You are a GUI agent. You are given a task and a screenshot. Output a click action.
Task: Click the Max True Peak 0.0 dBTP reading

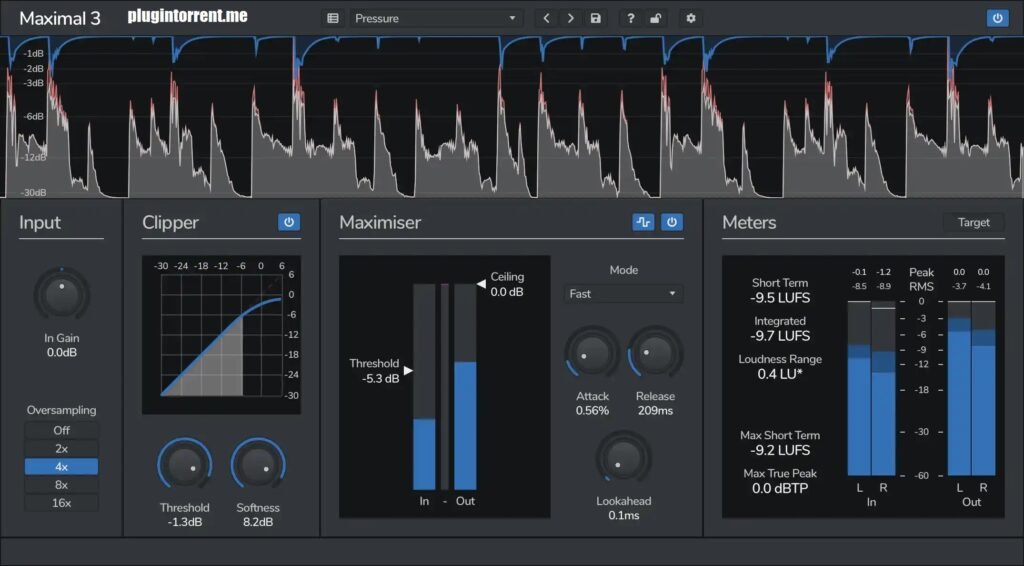[x=780, y=488]
